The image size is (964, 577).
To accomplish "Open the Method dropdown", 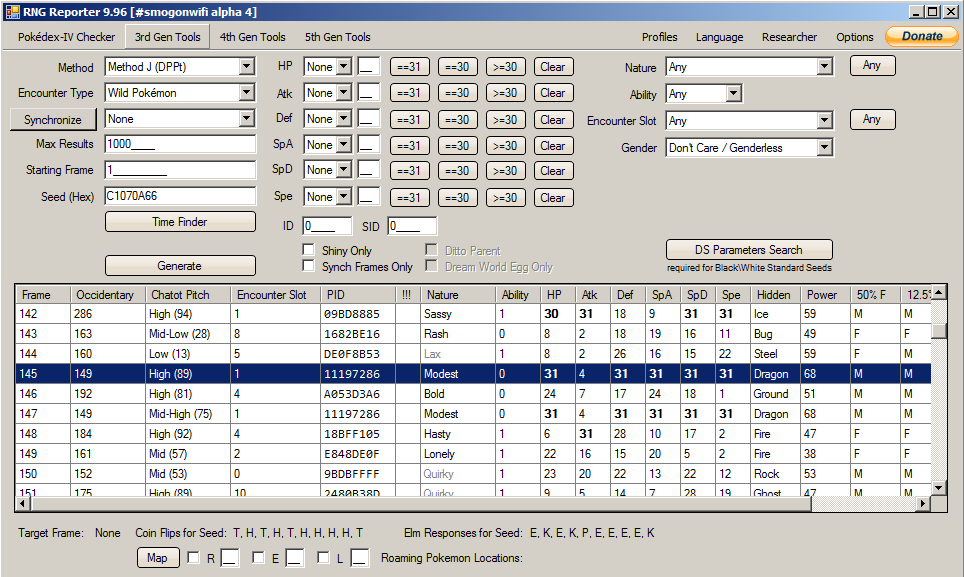I will coord(247,68).
